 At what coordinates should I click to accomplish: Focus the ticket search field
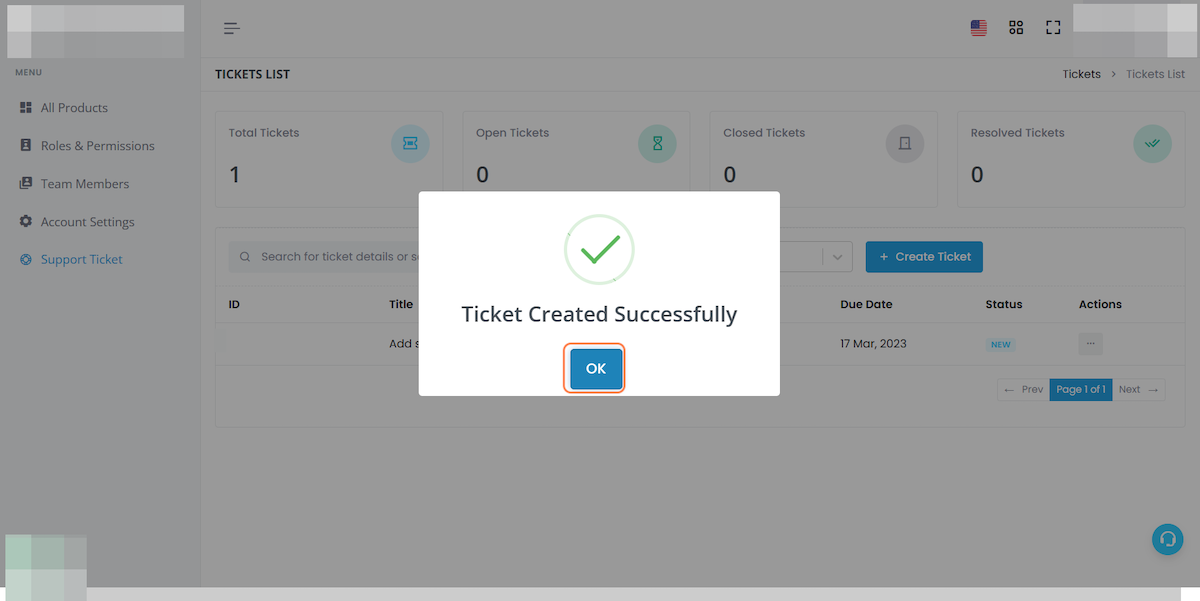coord(324,257)
